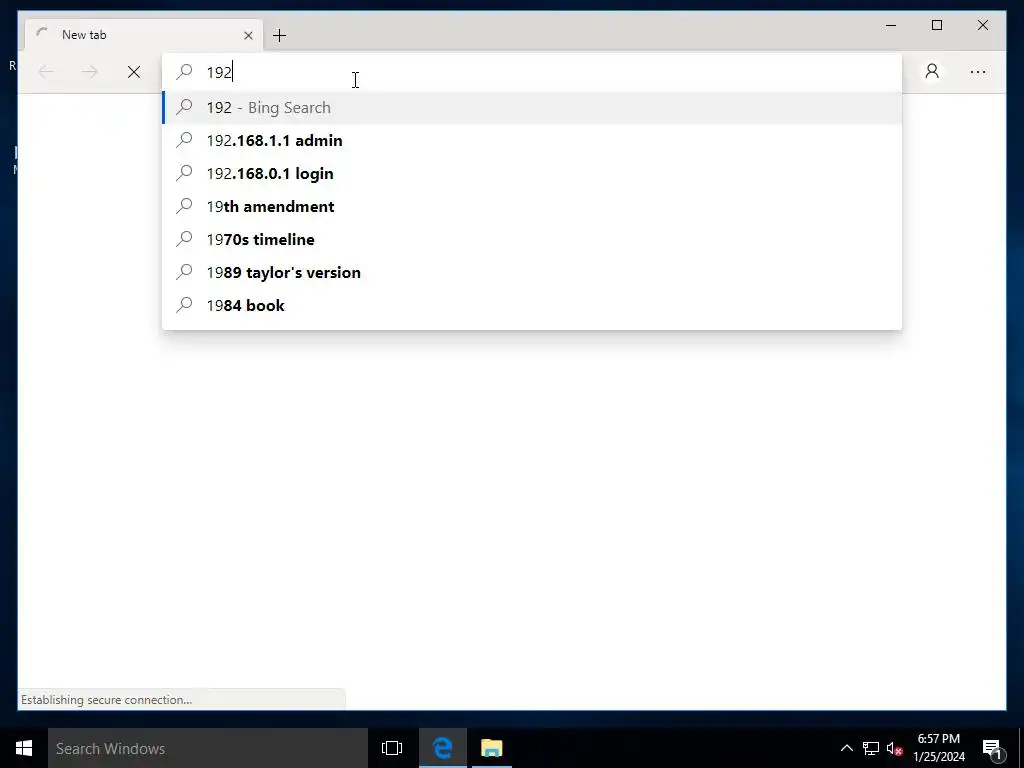Click the search icon beside '19th amendment'
The height and width of the screenshot is (768, 1024).
pos(184,206)
